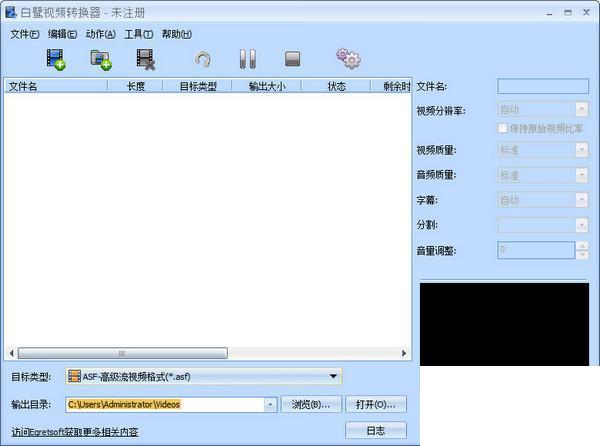This screenshot has width=600, height=446.
Task: Open the 分割 dropdown
Action: (543, 225)
